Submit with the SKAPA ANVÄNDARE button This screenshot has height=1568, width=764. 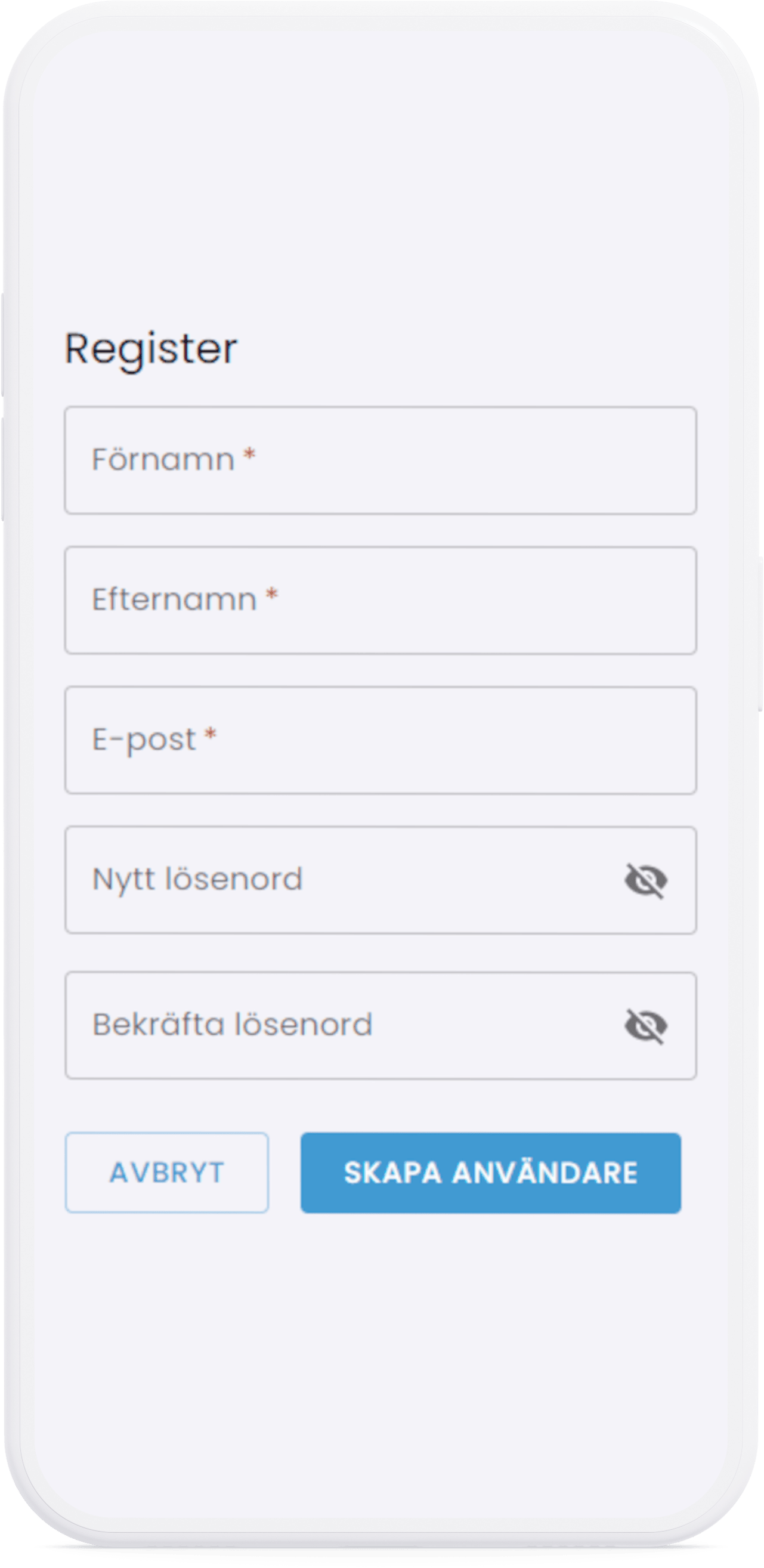click(x=491, y=1173)
